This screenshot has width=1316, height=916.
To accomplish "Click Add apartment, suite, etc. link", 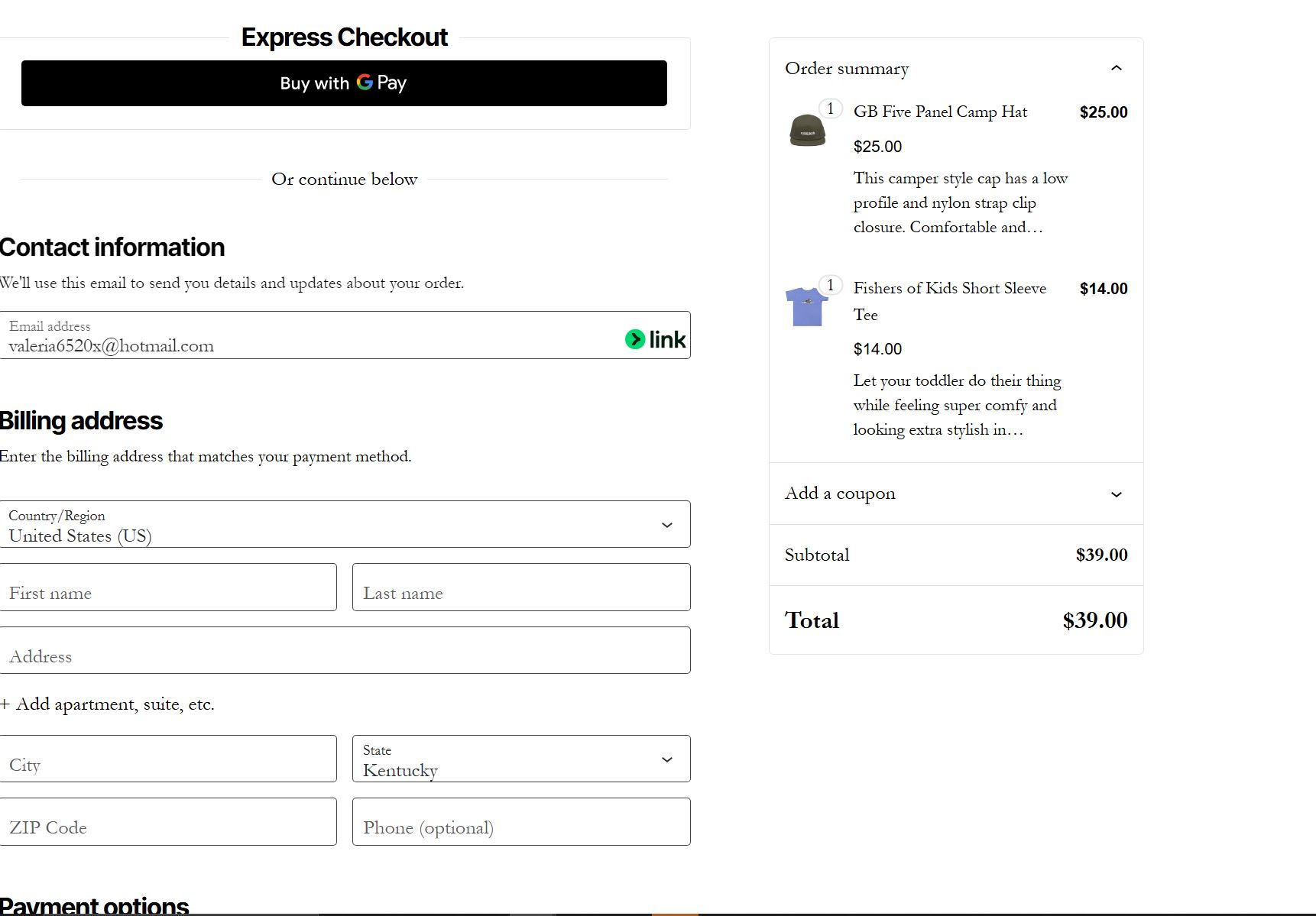I will point(108,704).
